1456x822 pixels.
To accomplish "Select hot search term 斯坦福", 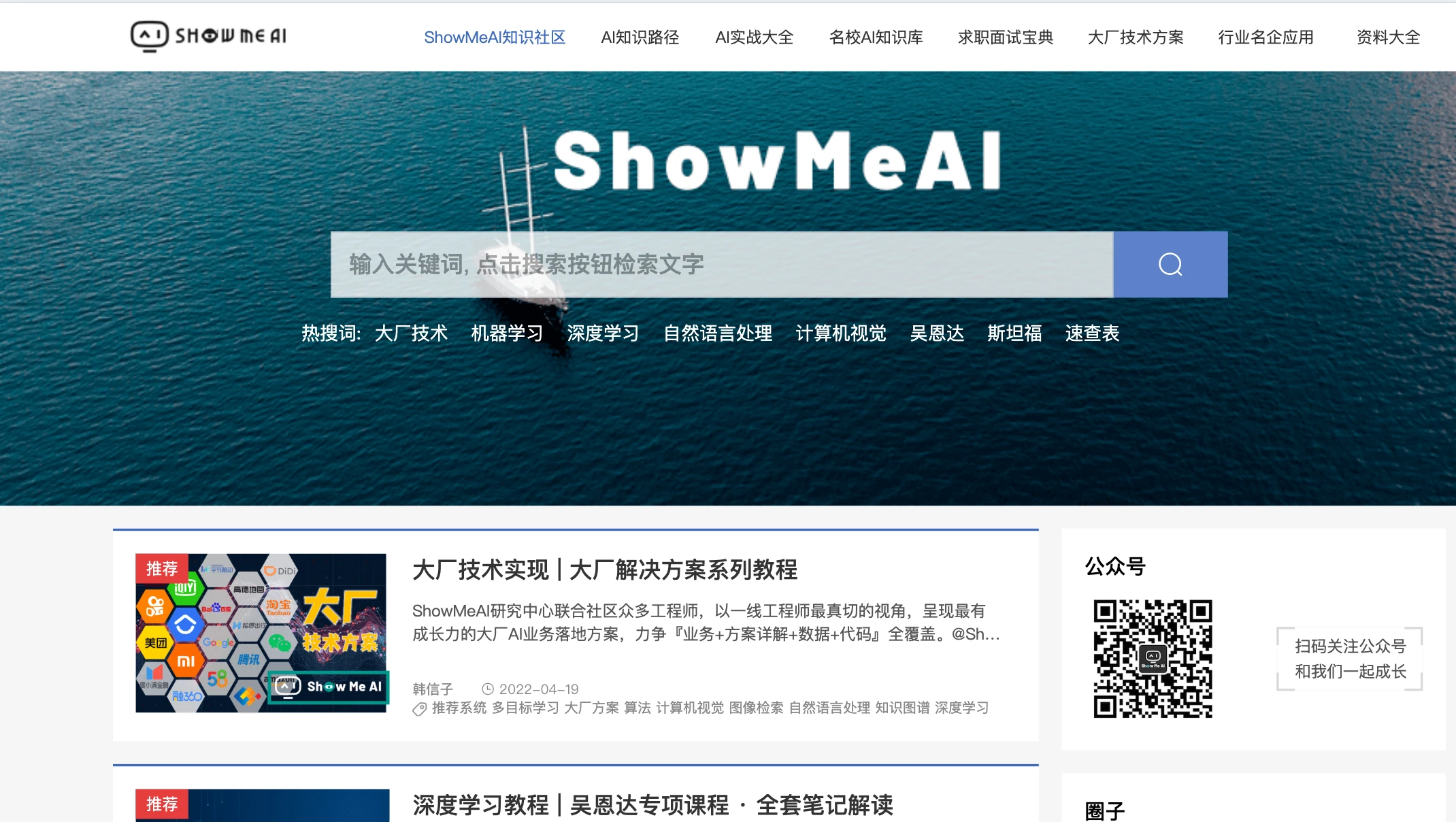I will 1014,333.
